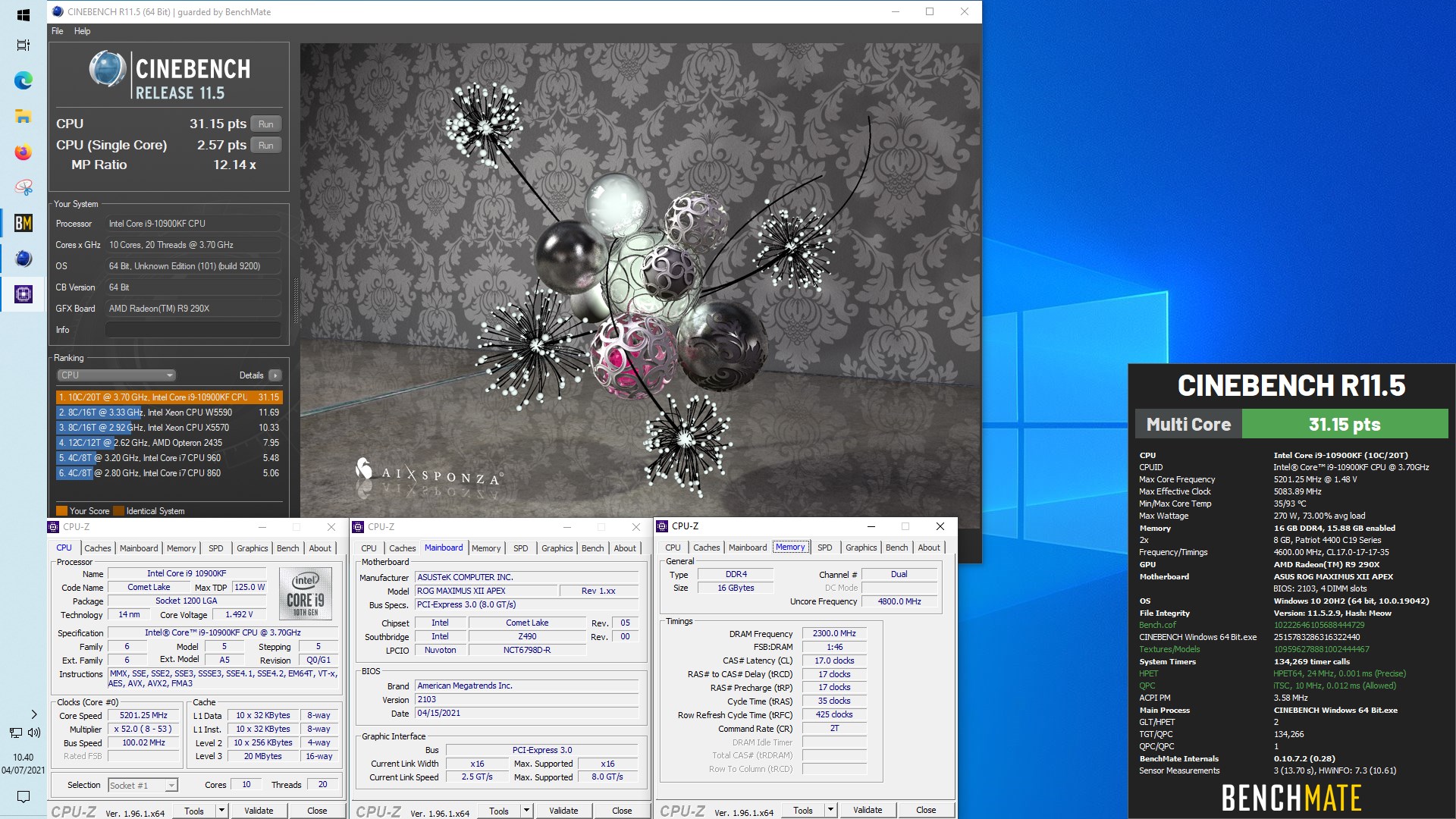Switch to Caches tab in CPU-Z window showing CPU
This screenshot has height=819, width=1456.
97,548
